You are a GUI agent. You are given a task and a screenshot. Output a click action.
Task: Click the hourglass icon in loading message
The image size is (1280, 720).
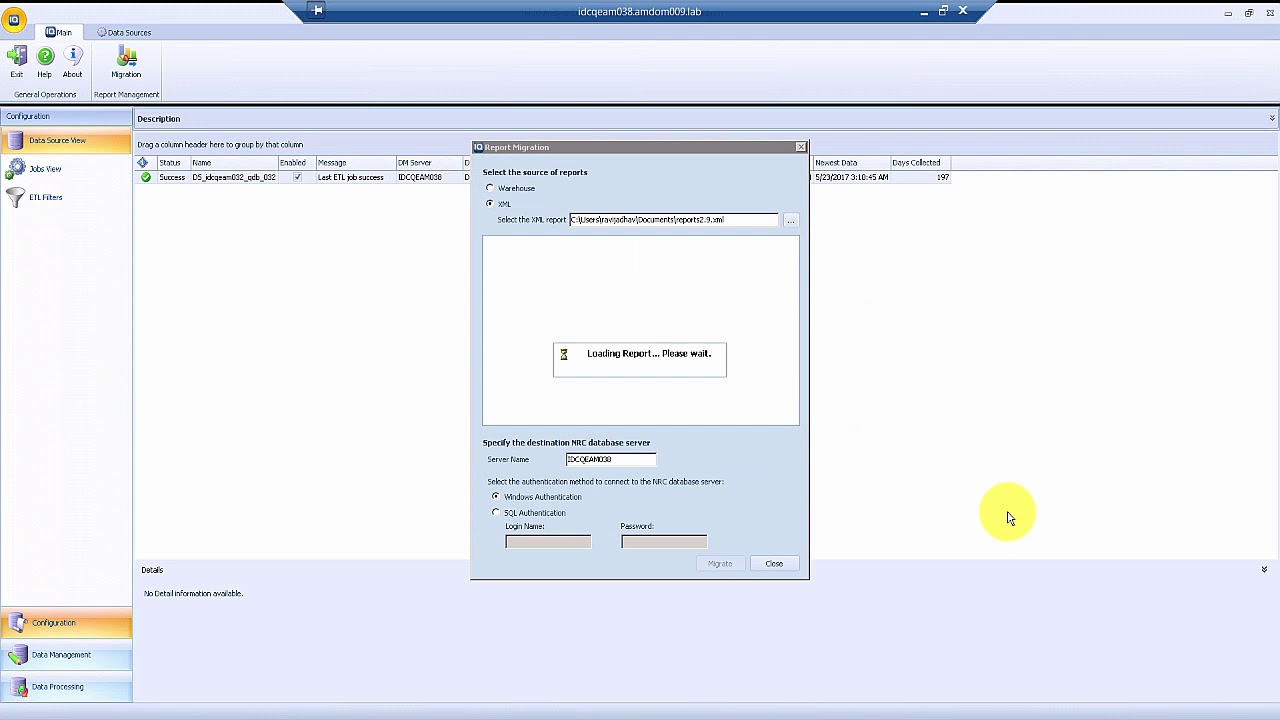(x=564, y=354)
